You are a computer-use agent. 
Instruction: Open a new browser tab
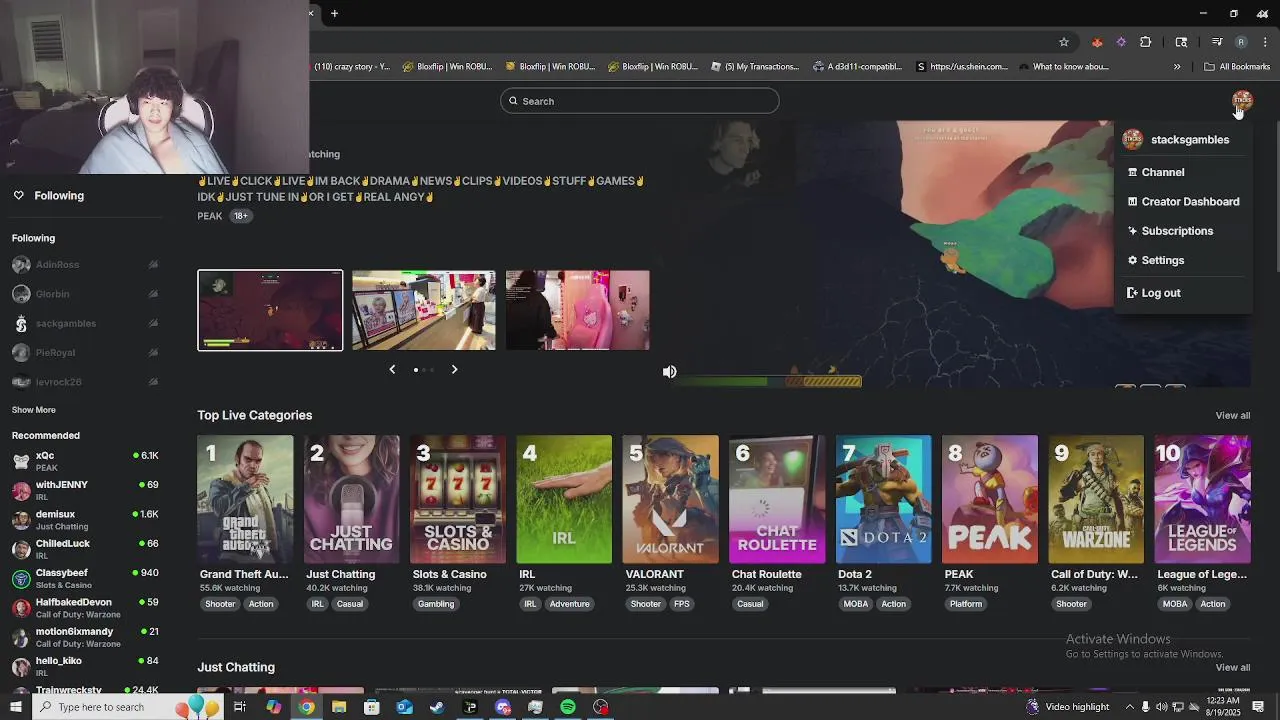tap(334, 13)
